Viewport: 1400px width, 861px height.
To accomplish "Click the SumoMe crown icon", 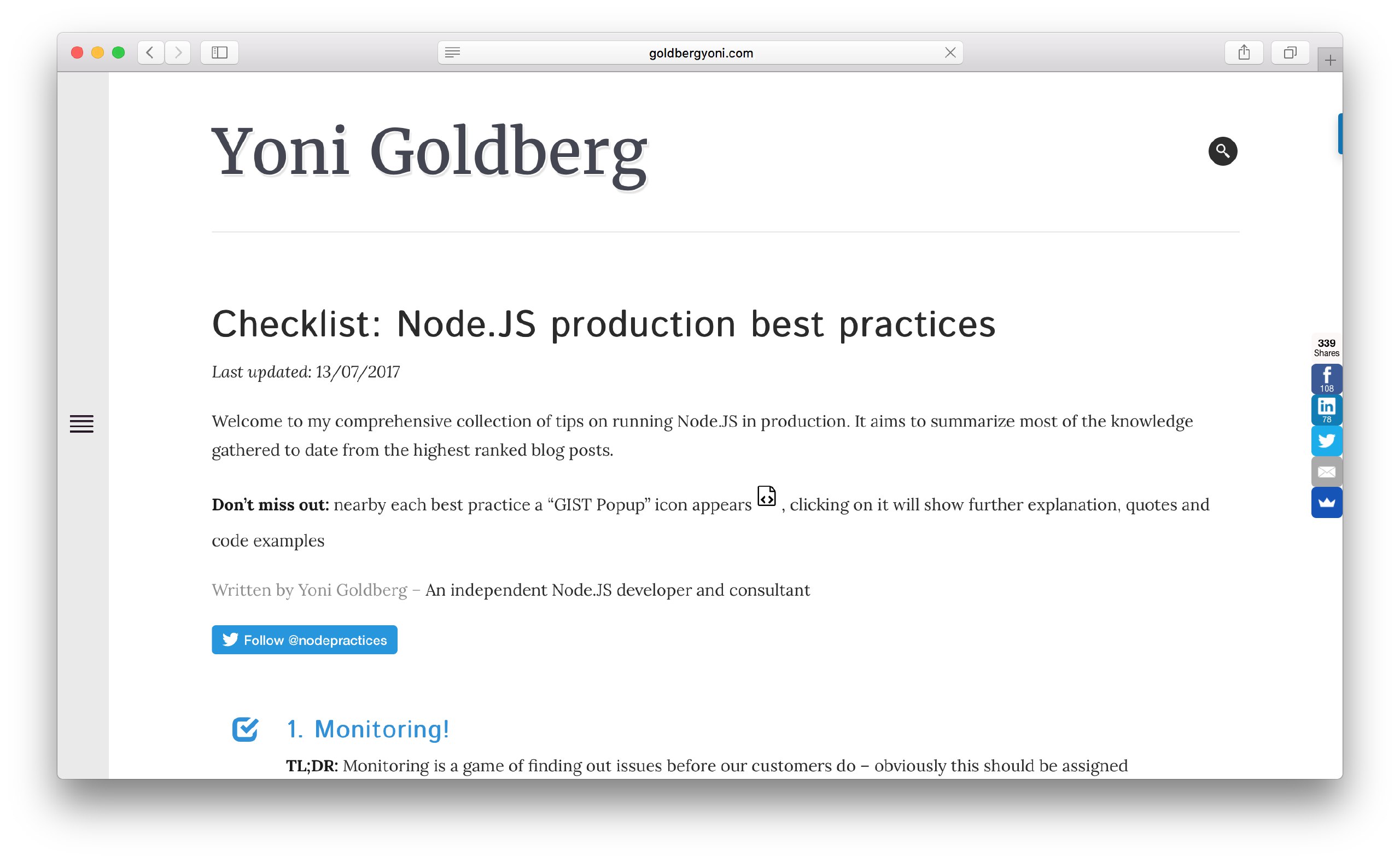I will click(1326, 502).
